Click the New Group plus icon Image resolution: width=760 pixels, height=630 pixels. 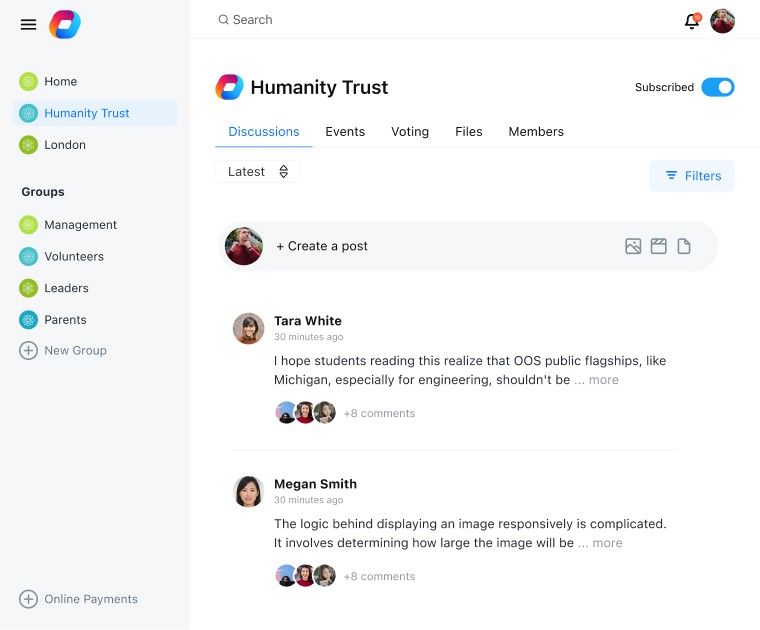point(28,350)
